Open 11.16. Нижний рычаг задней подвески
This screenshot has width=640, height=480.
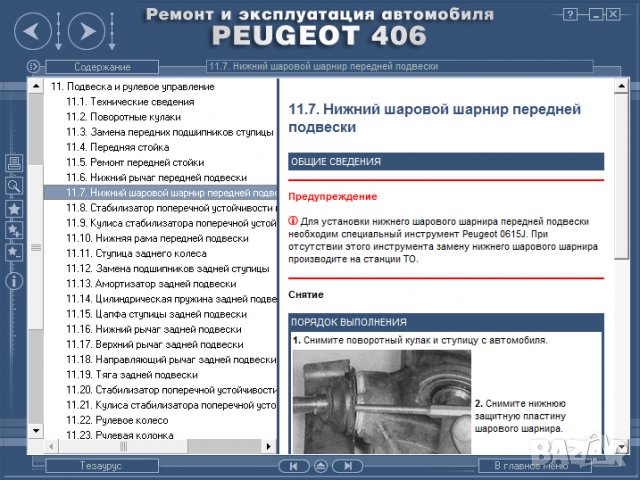point(154,329)
